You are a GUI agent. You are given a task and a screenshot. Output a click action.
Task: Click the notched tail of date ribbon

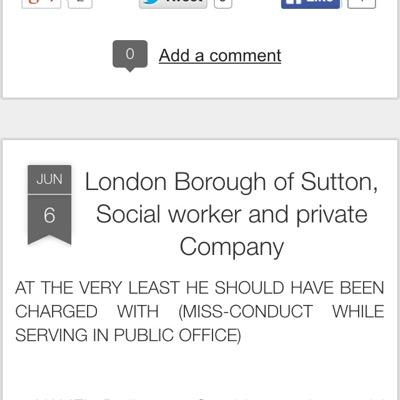pyautogui.click(x=49, y=240)
